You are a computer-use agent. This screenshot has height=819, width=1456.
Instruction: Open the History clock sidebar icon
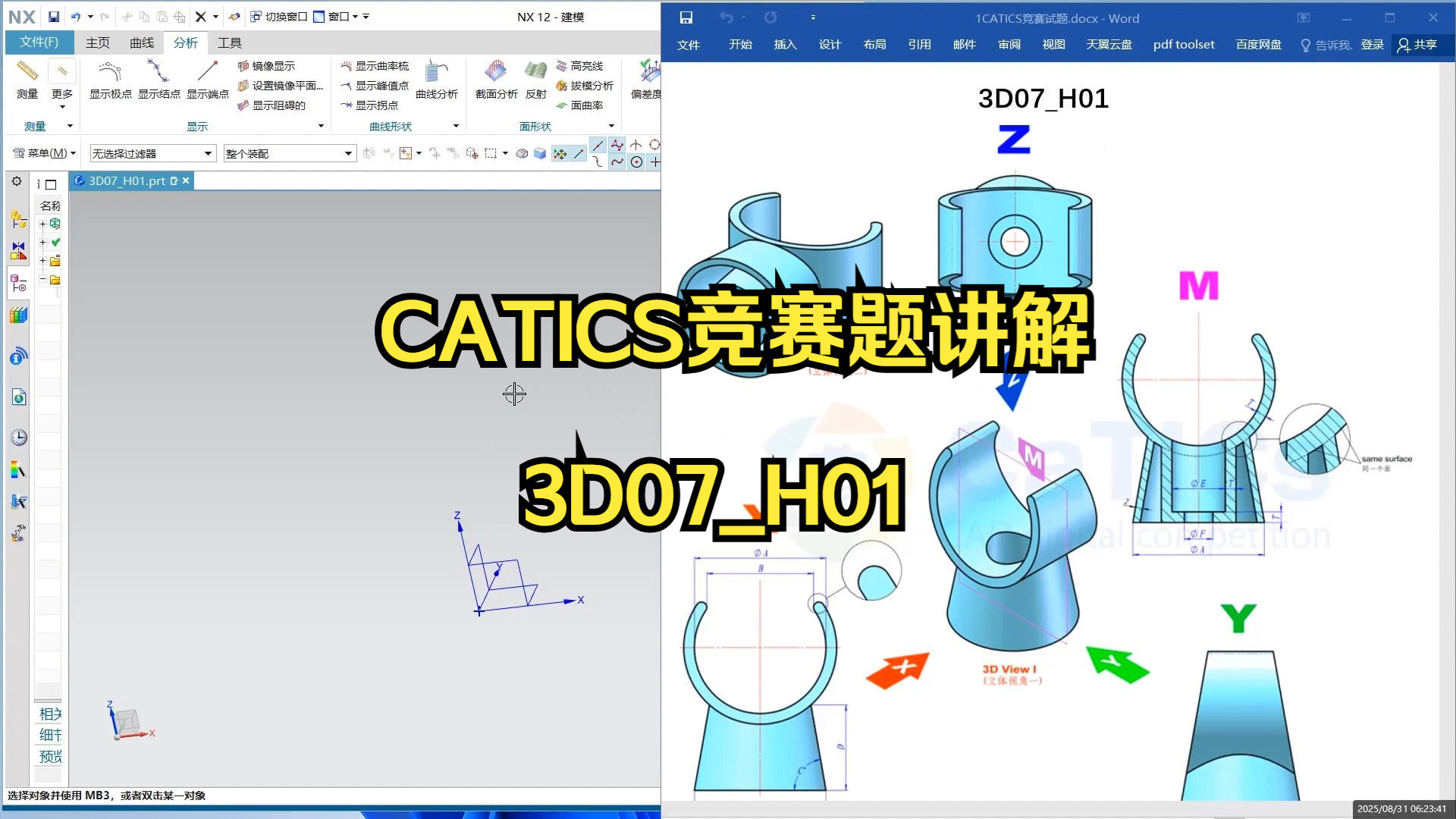pyautogui.click(x=19, y=438)
